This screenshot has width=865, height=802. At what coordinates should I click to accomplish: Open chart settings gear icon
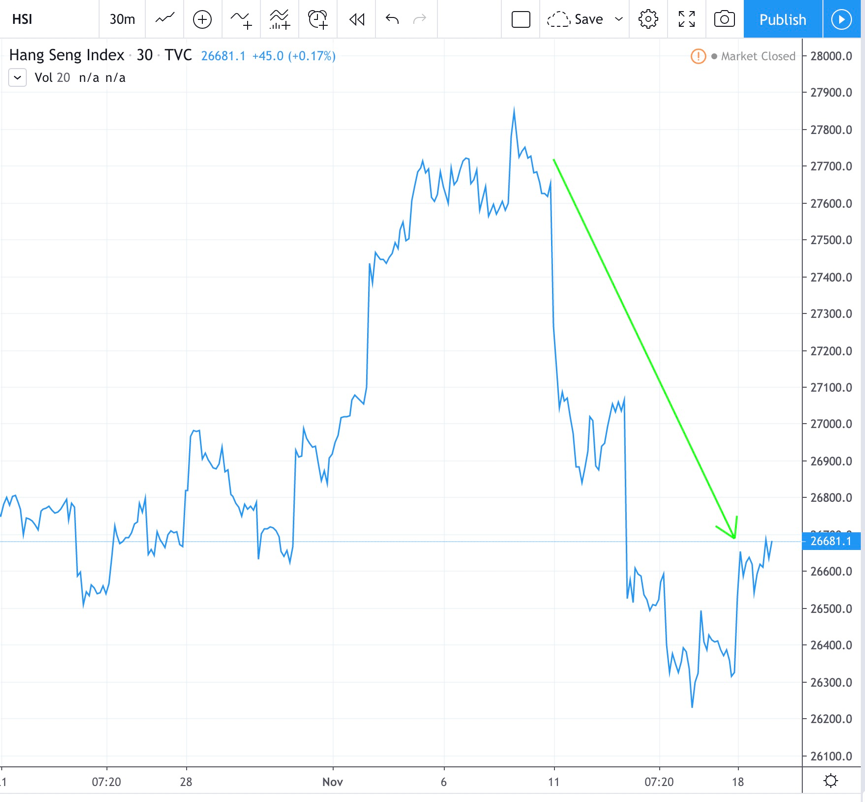pos(648,19)
